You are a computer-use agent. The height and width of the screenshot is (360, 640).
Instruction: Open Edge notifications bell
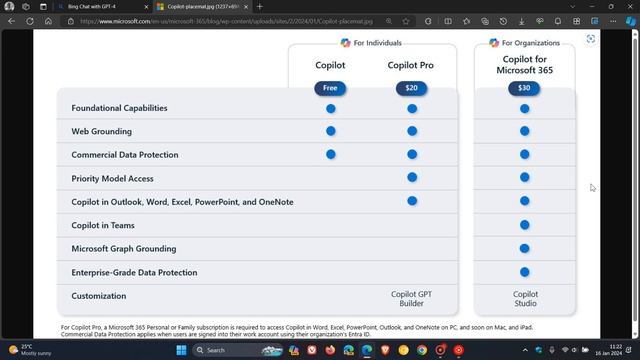(x=558, y=21)
